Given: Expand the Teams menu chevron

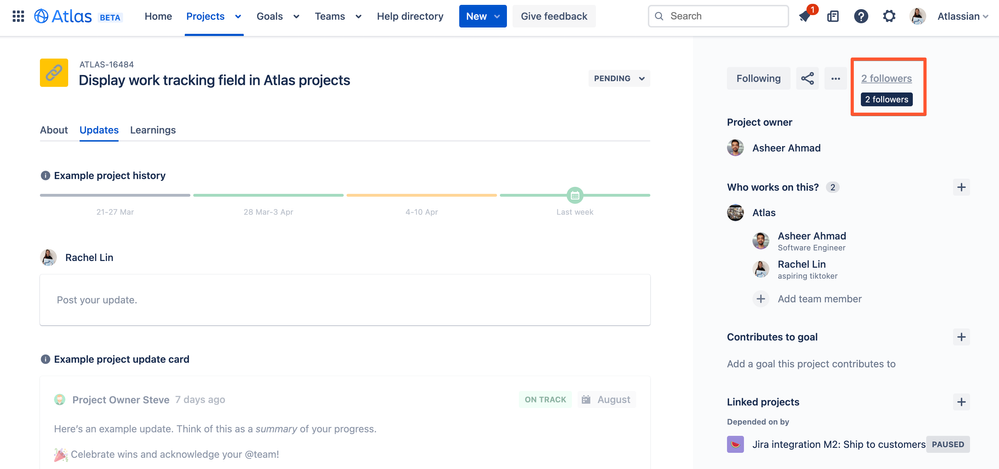Looking at the screenshot, I should (358, 17).
